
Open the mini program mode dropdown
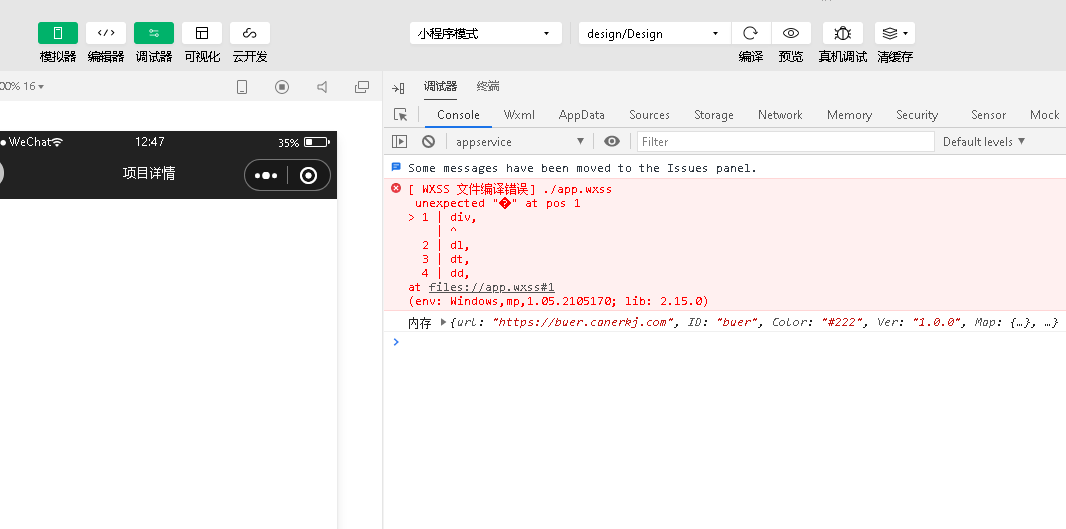[x=485, y=33]
